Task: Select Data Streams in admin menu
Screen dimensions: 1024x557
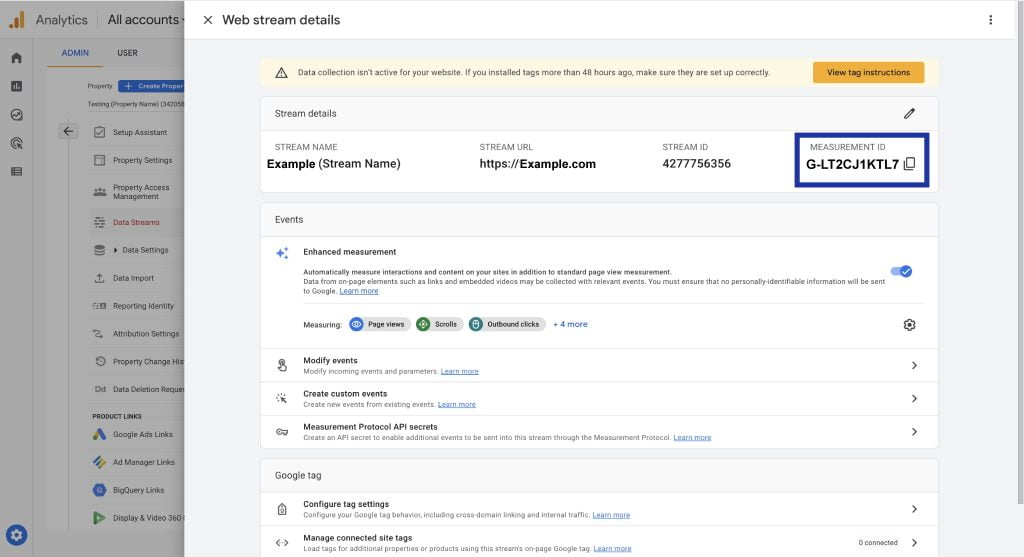Action: pyautogui.click(x=136, y=222)
